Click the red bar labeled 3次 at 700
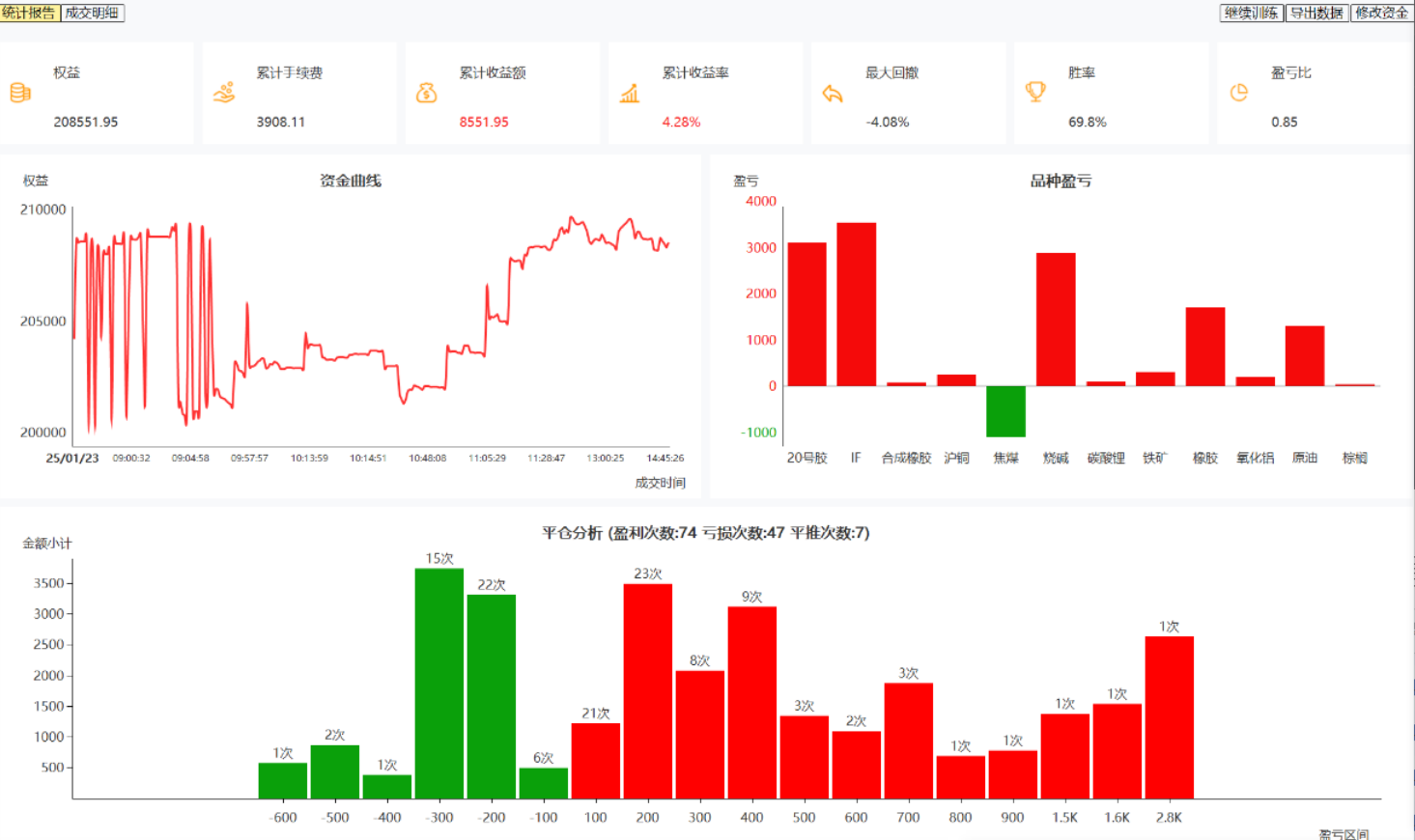 [x=909, y=741]
